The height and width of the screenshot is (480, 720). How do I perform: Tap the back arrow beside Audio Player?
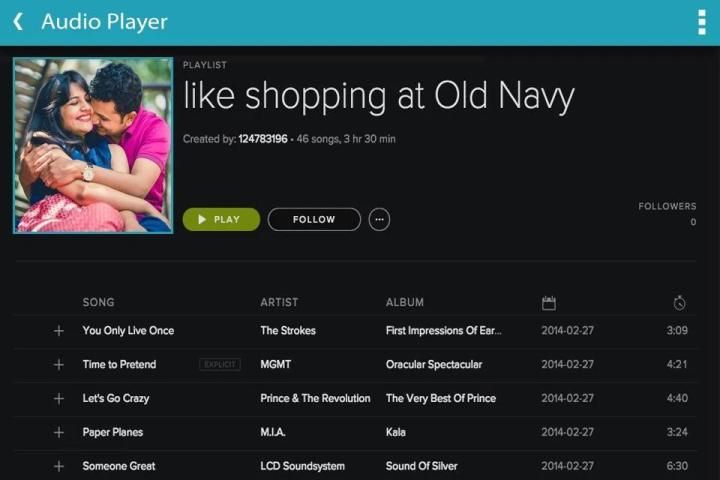coord(18,22)
